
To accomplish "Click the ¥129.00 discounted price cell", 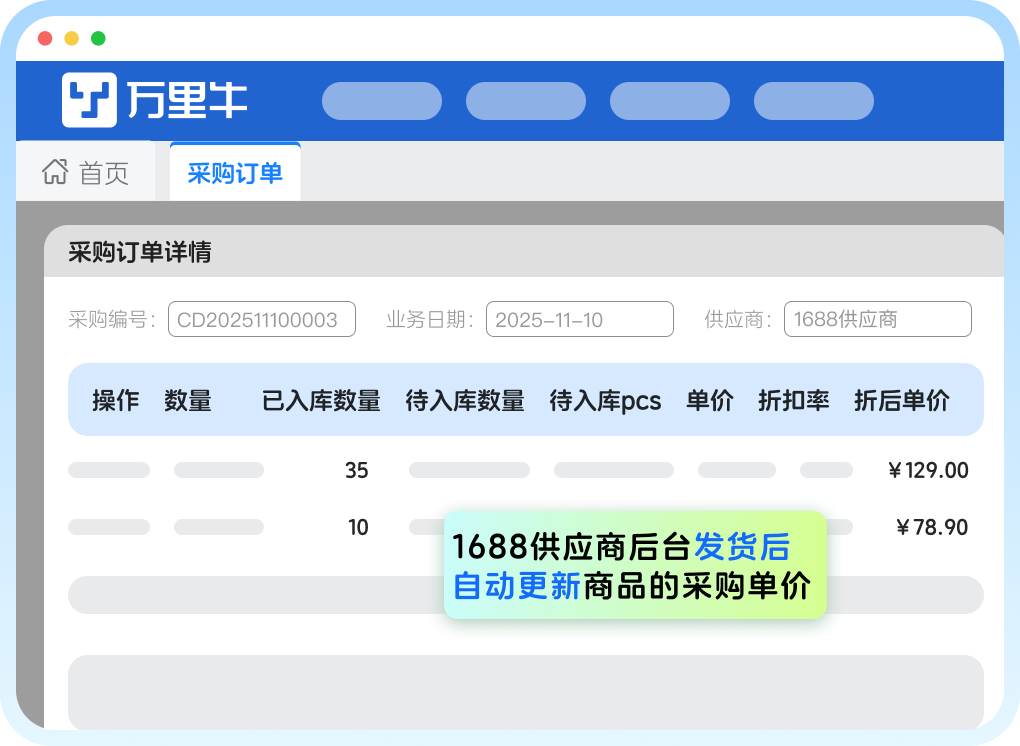I will point(928,470).
